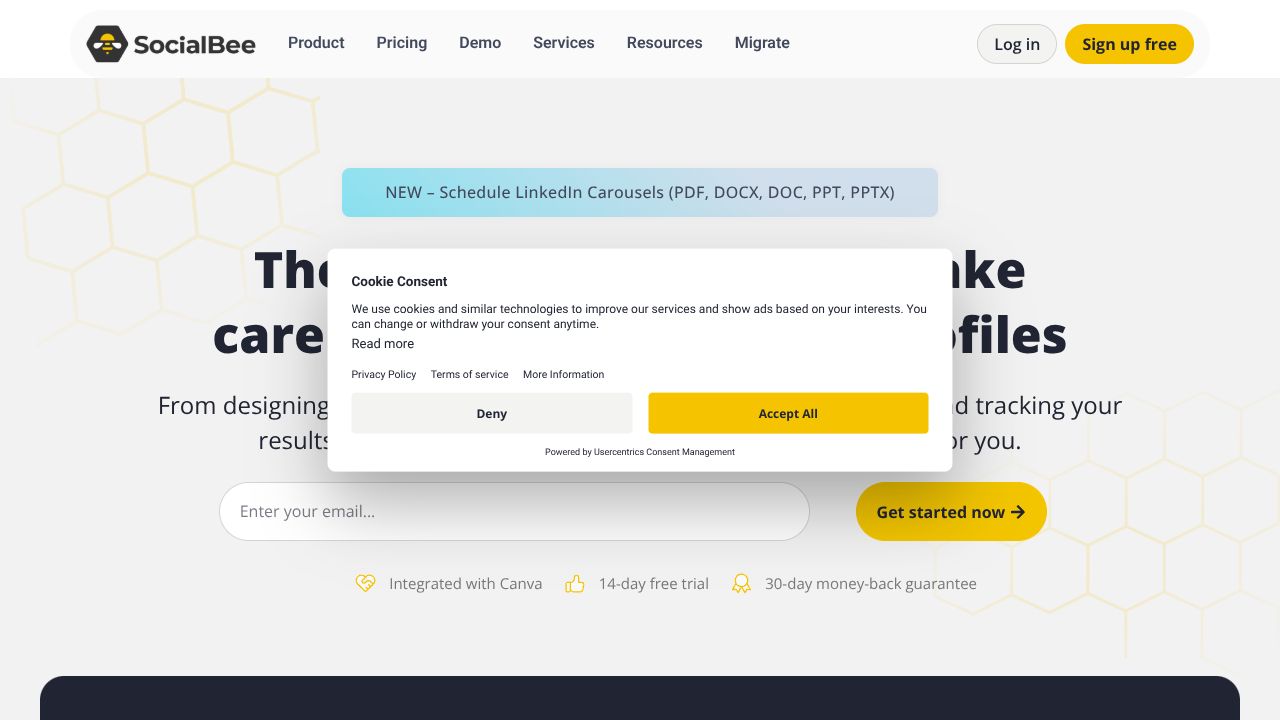This screenshot has height=720, width=1280.
Task: Open the Resources dropdown
Action: tap(664, 43)
